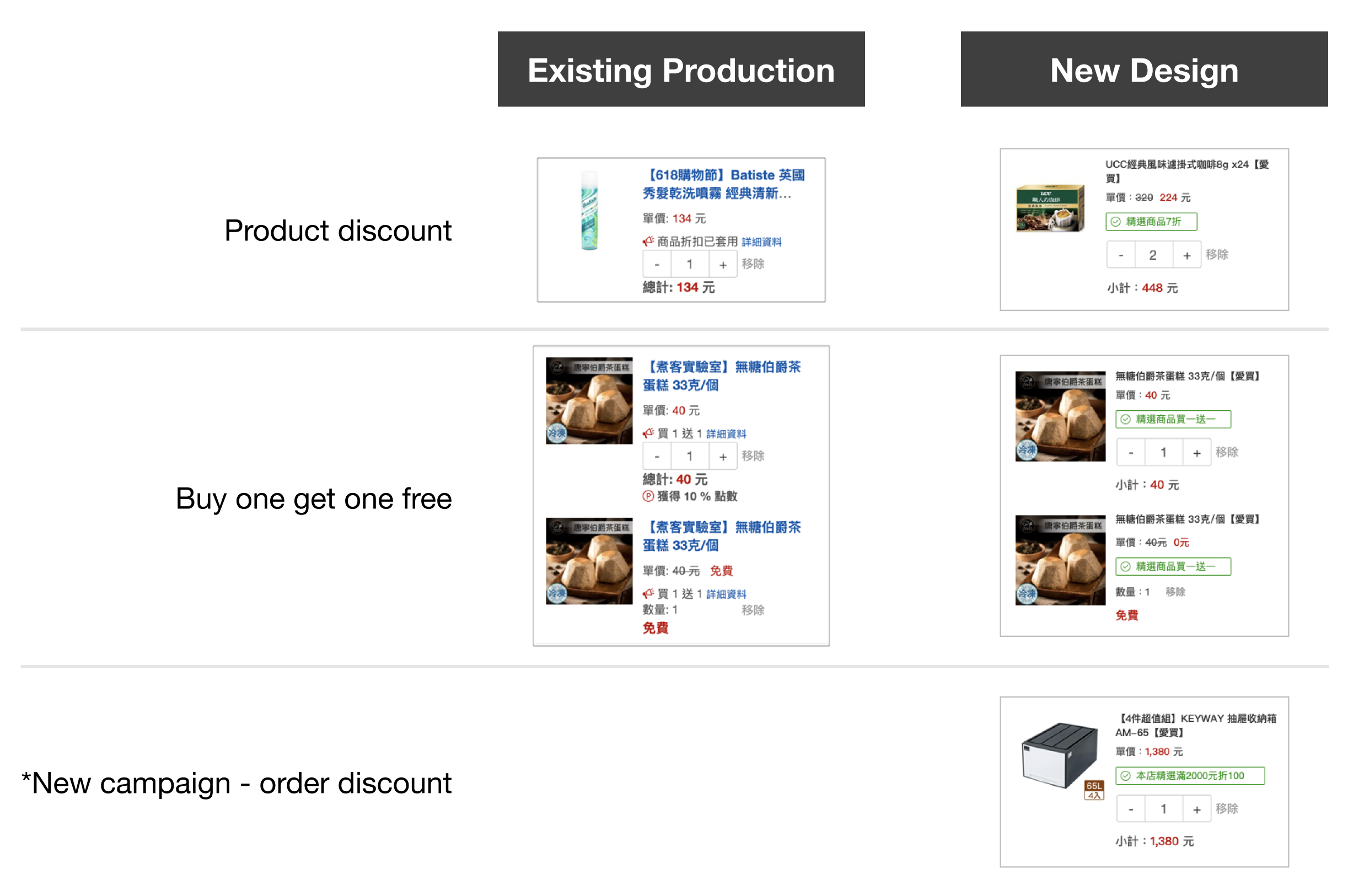Click the 精選商品7折 green promotion tag

(x=1151, y=222)
